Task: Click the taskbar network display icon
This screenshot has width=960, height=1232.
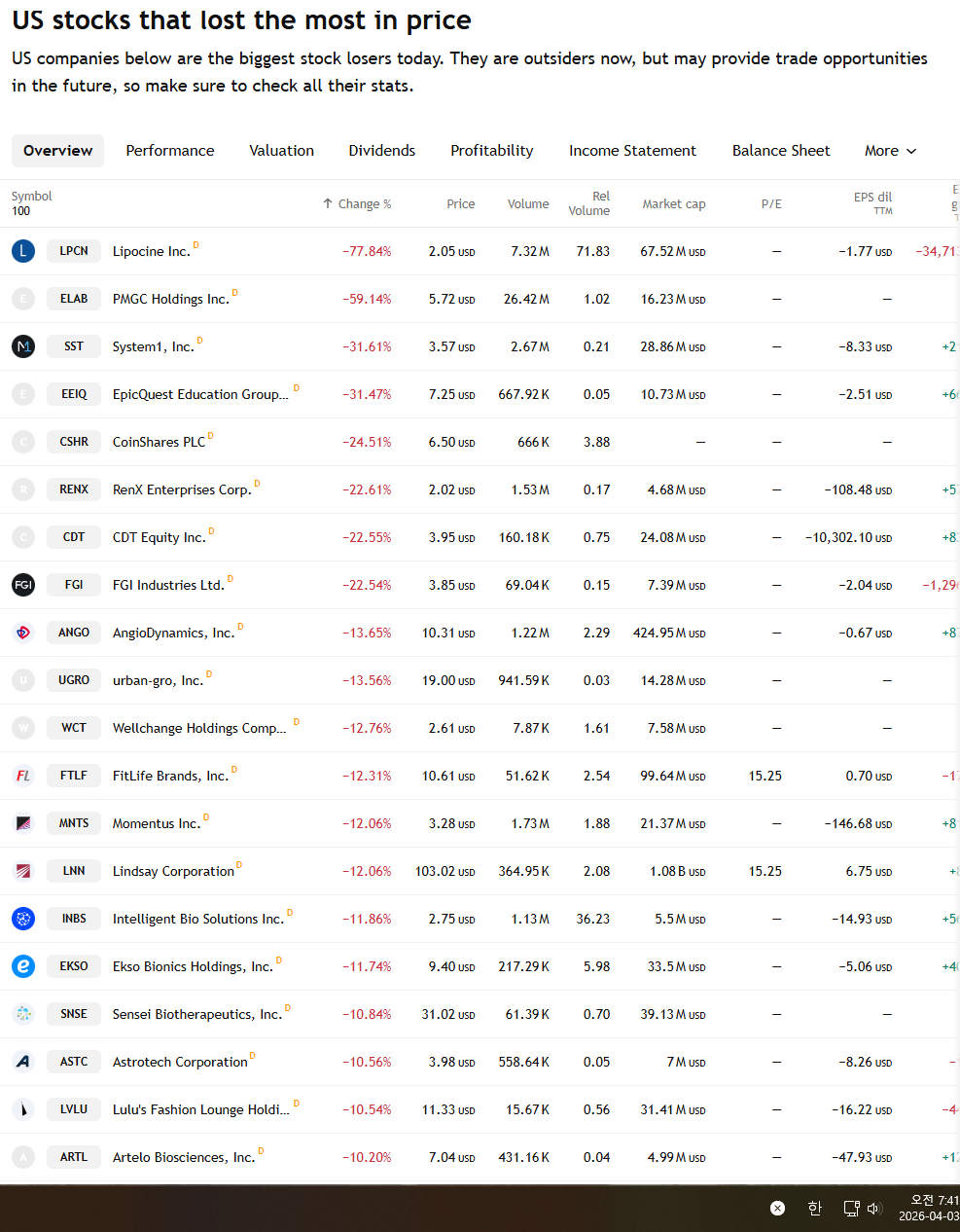Action: 851,1209
